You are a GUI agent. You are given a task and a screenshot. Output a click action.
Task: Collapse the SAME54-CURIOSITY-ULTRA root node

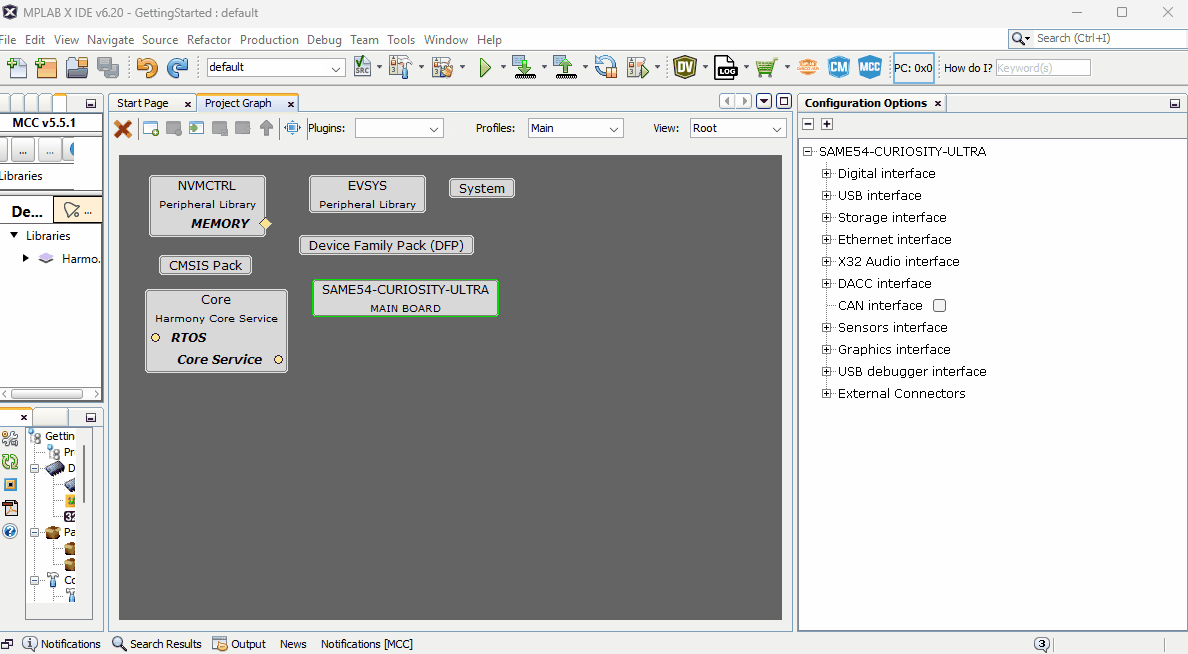click(808, 152)
